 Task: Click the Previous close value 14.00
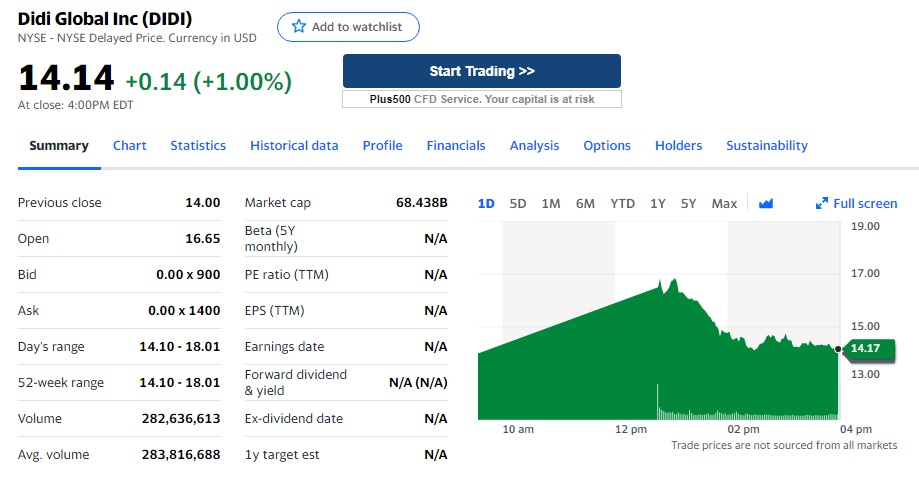pyautogui.click(x=203, y=203)
